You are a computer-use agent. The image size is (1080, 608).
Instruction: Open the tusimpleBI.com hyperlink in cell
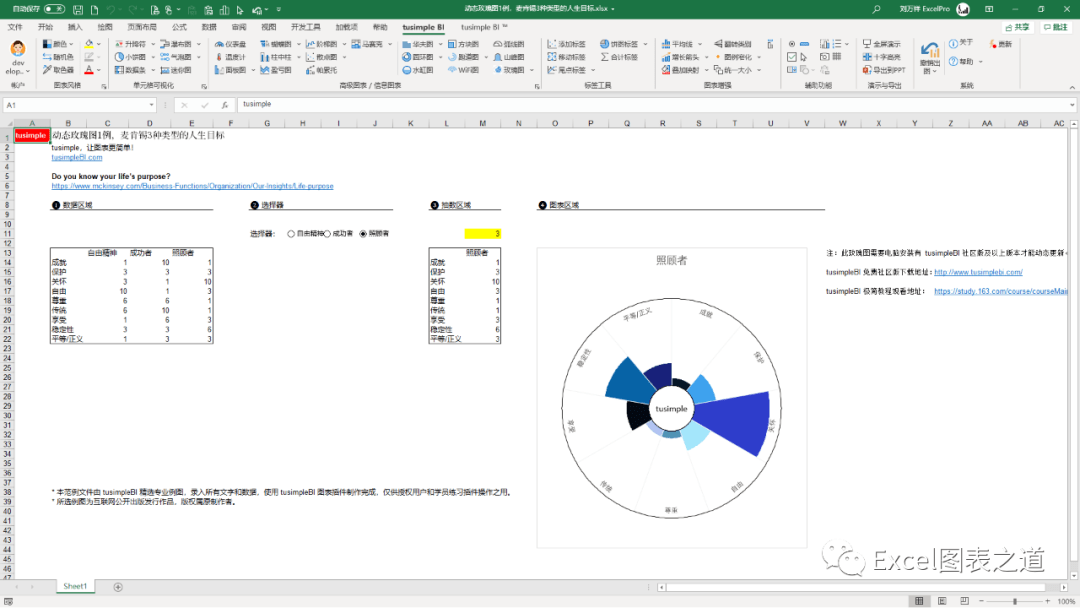coord(76,158)
